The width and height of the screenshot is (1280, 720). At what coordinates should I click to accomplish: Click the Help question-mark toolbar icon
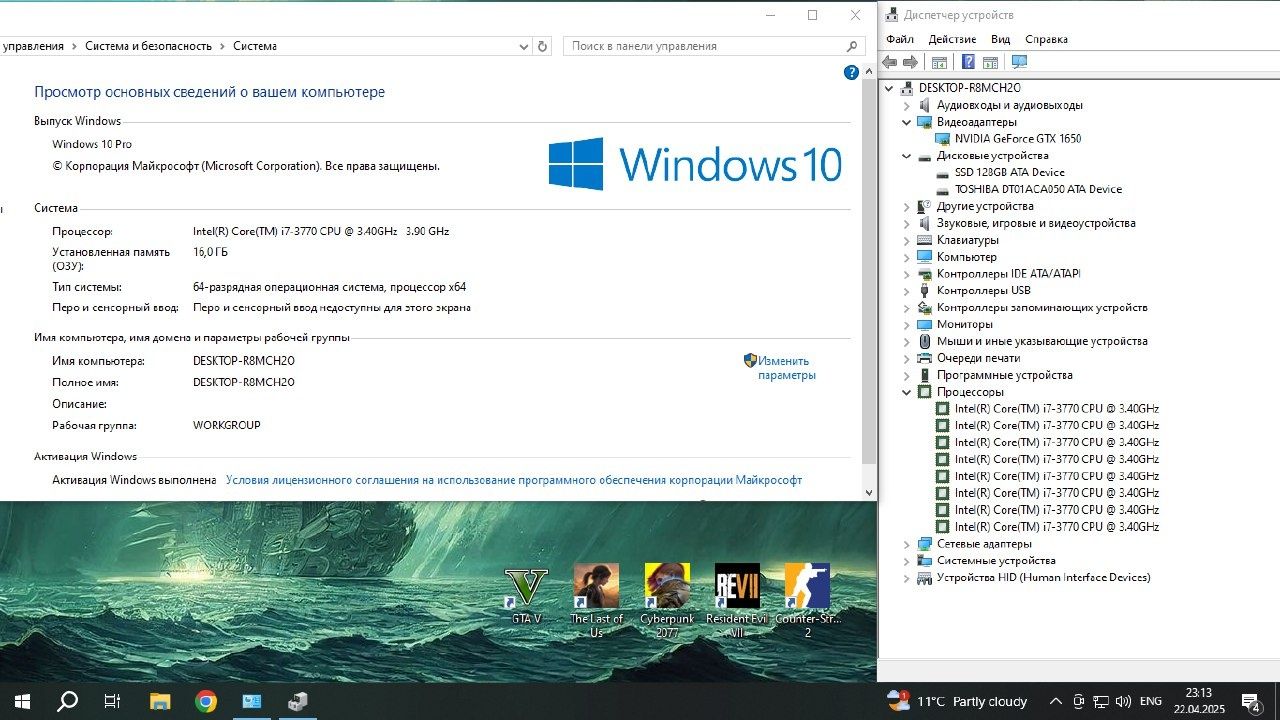pyautogui.click(x=967, y=62)
